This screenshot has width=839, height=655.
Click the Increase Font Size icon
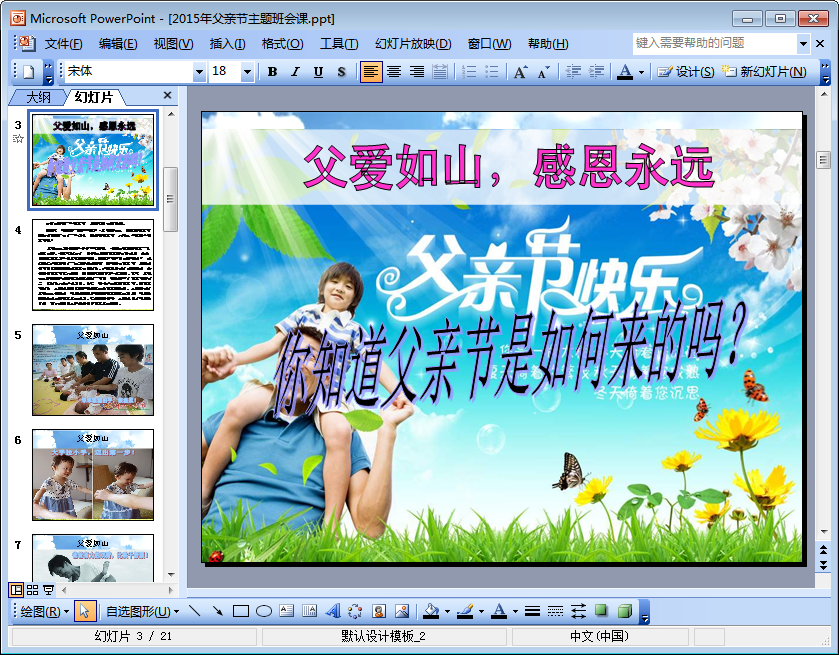520,72
